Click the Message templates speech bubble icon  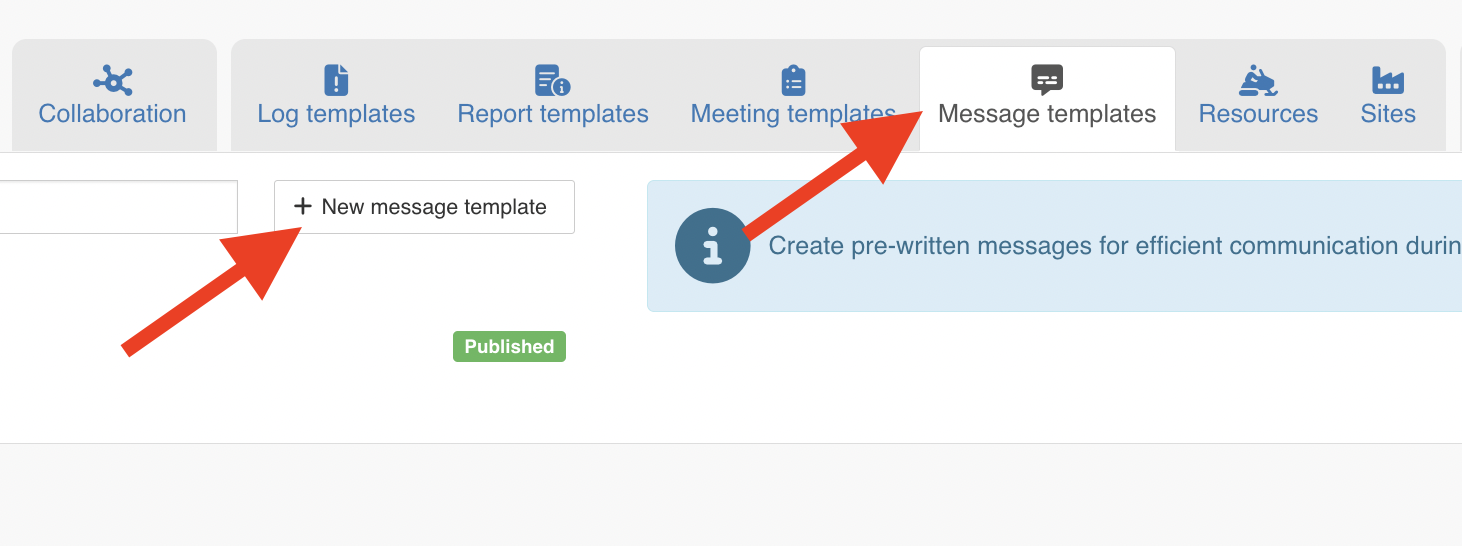click(x=1047, y=80)
